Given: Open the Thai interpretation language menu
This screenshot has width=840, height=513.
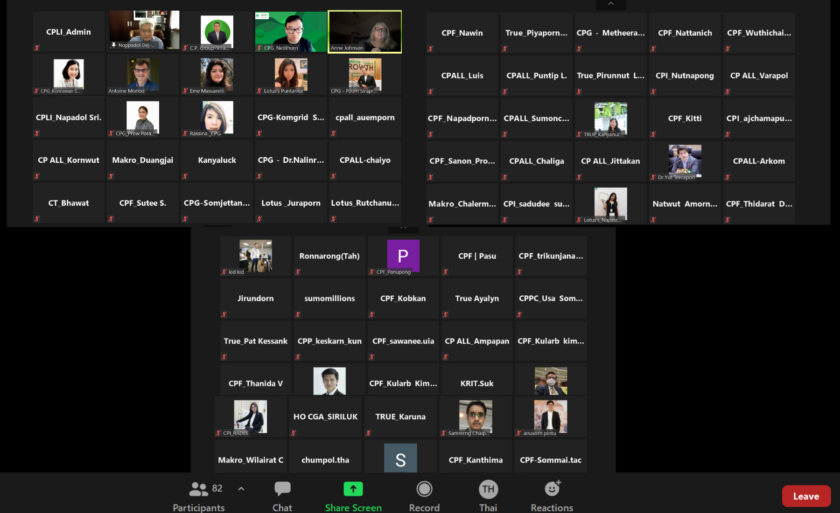Looking at the screenshot, I should point(488,494).
